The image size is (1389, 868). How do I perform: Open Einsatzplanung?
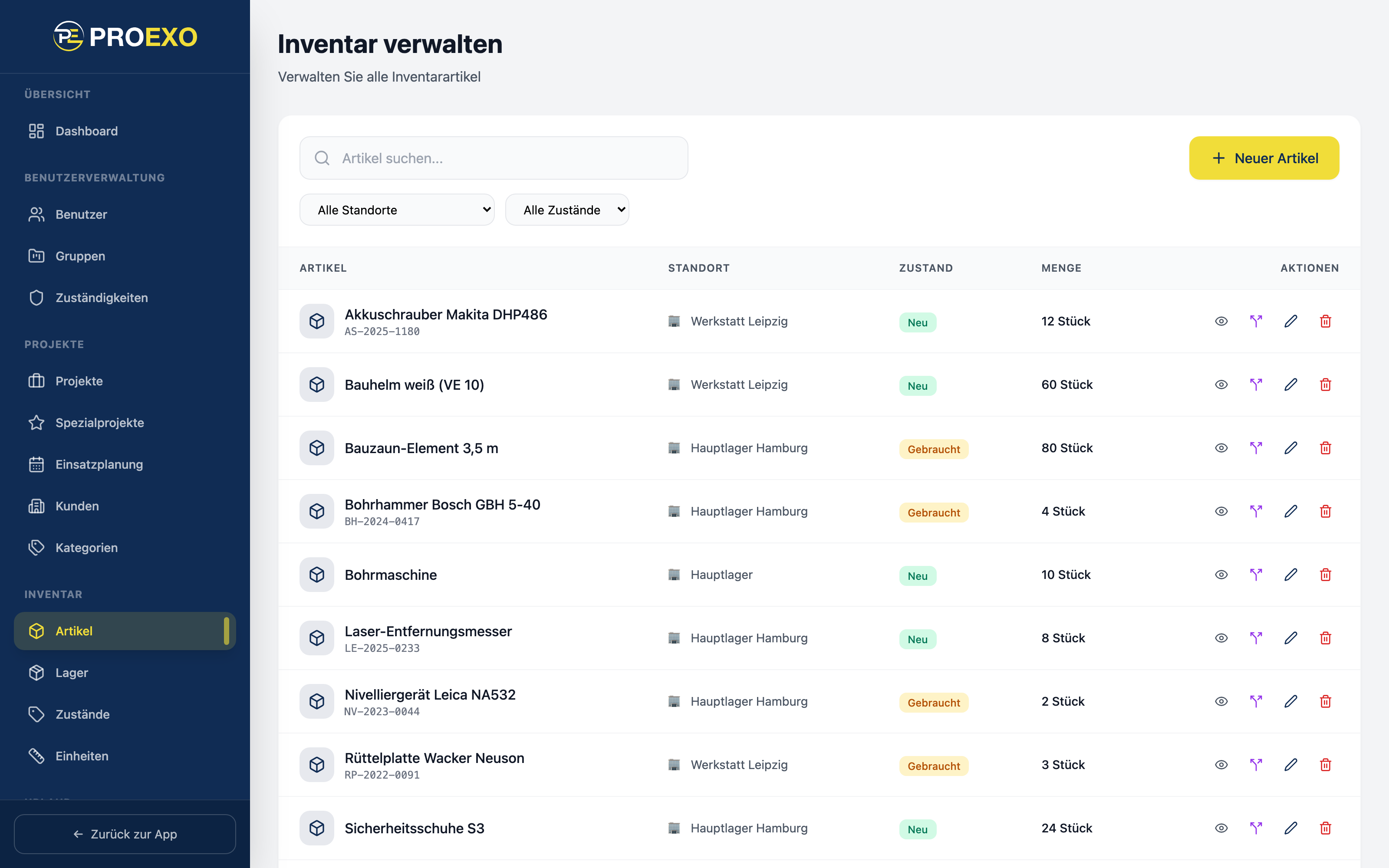(125, 464)
